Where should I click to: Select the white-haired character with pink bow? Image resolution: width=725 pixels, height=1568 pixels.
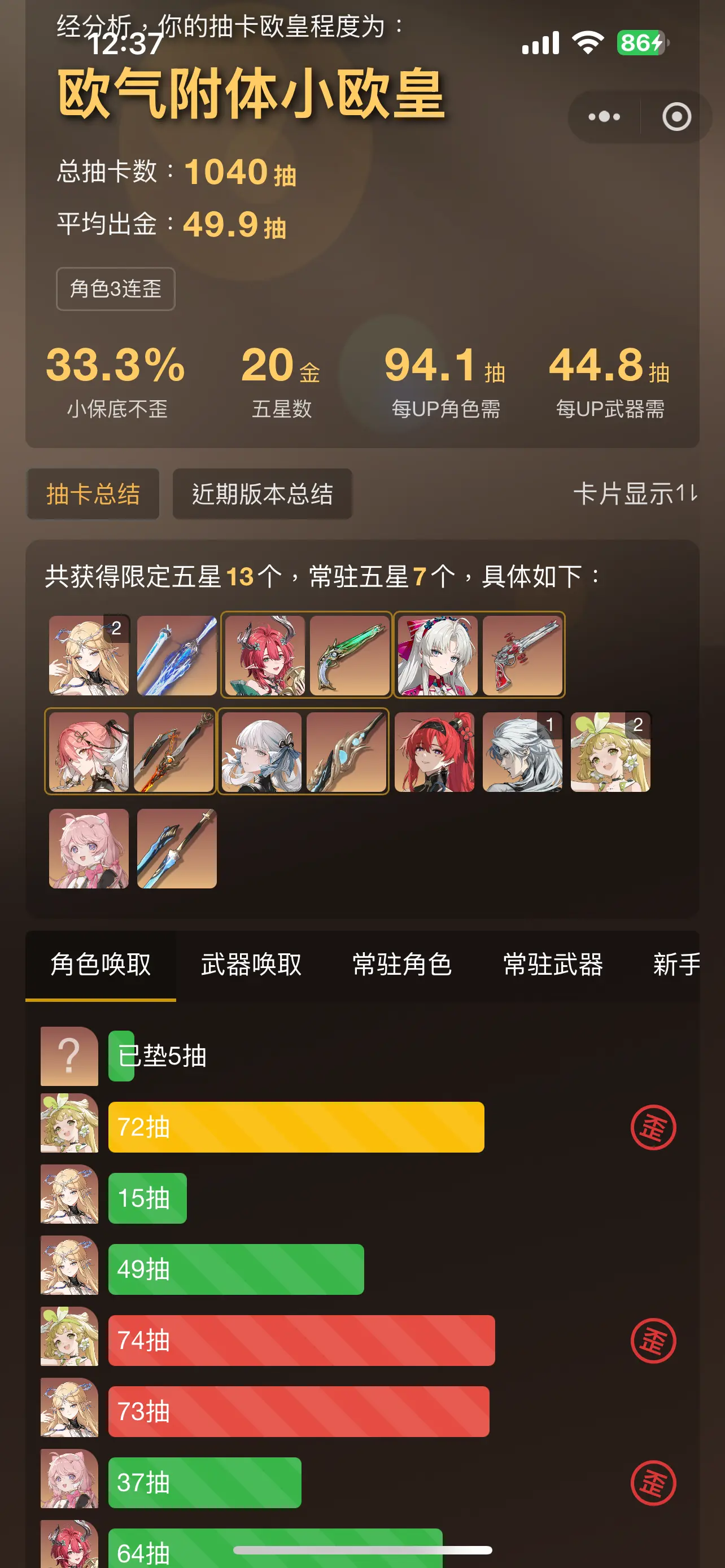pyautogui.click(x=437, y=655)
